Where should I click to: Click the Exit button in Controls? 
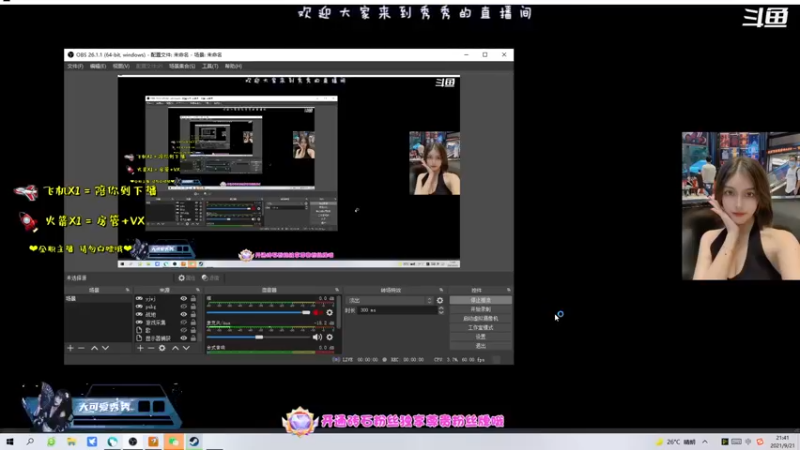coord(481,346)
